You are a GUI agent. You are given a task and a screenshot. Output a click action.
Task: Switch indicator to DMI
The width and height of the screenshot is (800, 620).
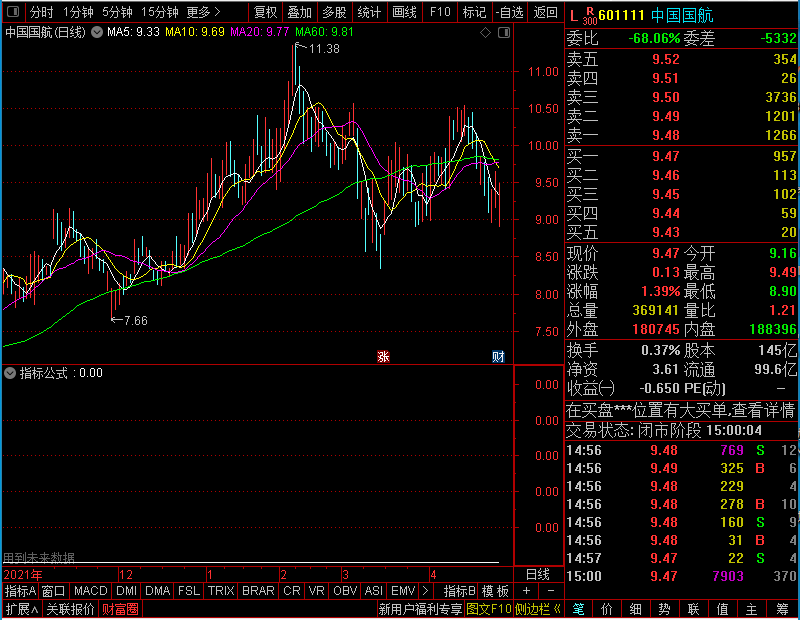(x=126, y=591)
